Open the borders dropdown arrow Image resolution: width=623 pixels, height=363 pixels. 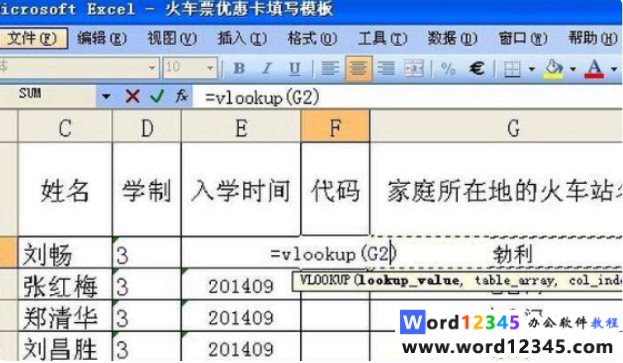(x=532, y=69)
